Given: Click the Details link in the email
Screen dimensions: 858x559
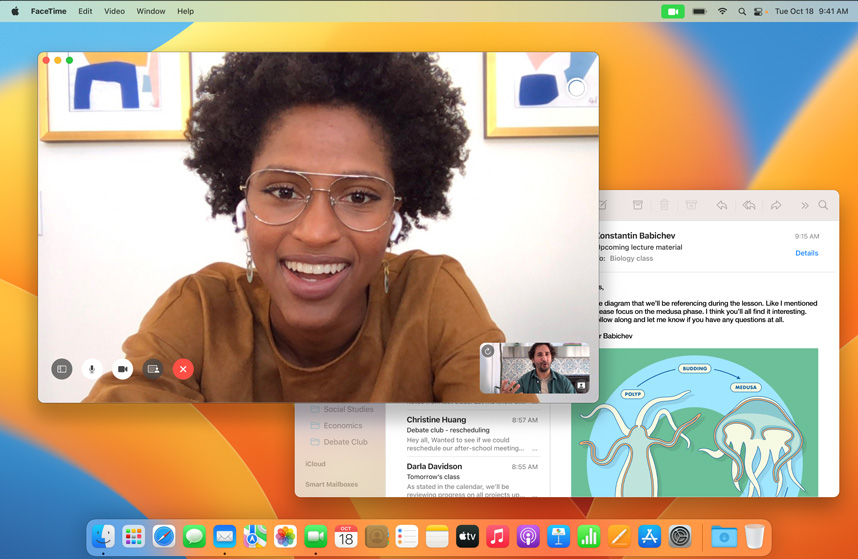Looking at the screenshot, I should click(x=806, y=253).
